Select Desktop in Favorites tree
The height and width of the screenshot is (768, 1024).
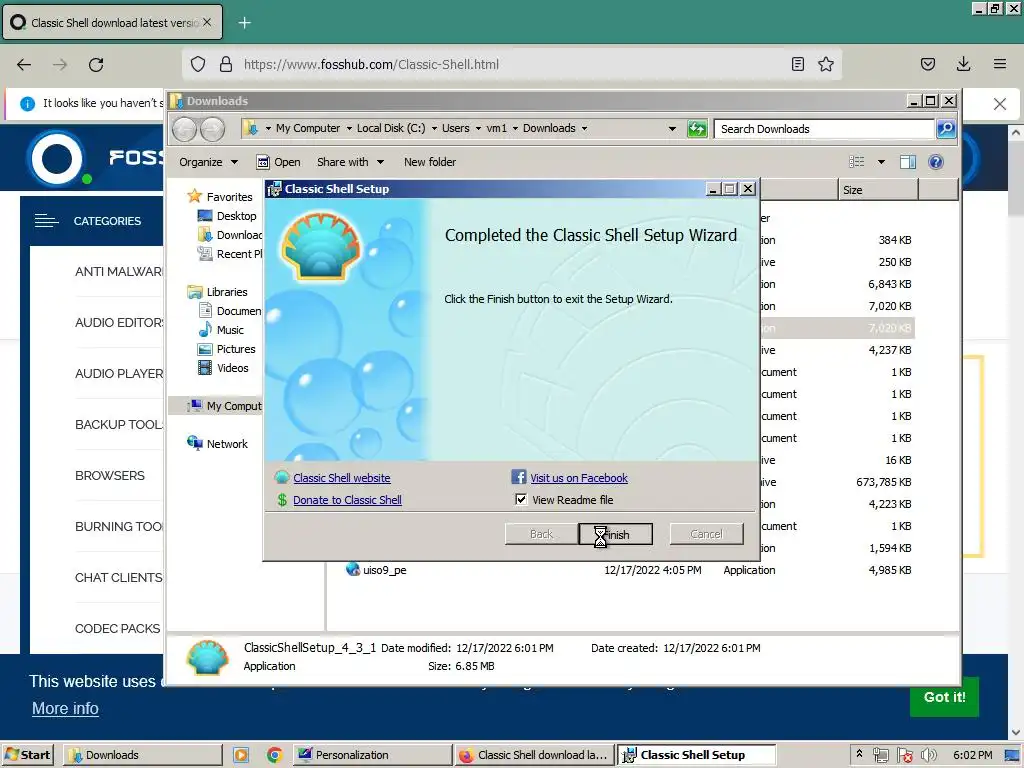[227, 216]
